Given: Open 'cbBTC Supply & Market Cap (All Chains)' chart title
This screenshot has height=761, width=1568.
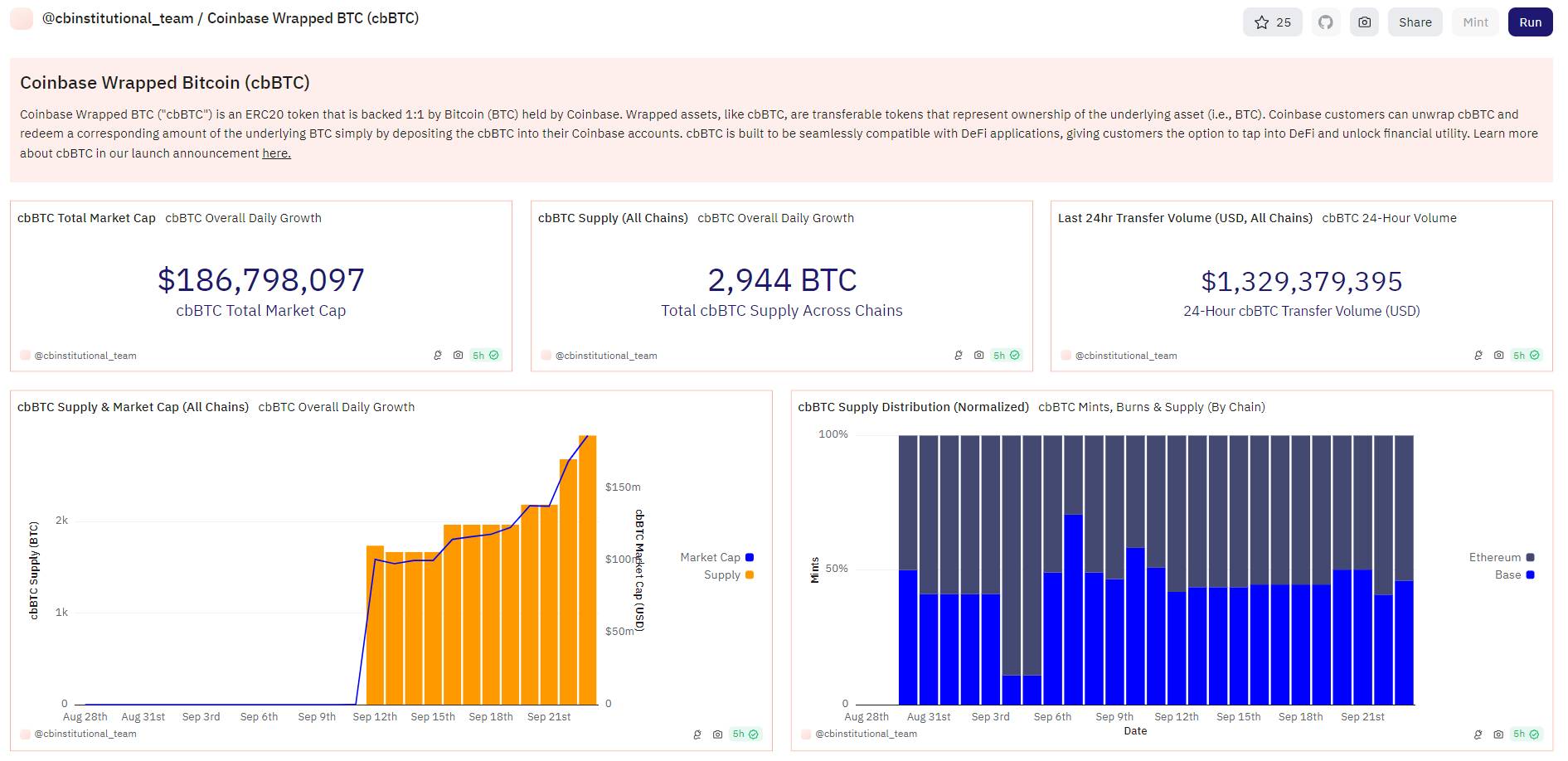Looking at the screenshot, I should click(133, 407).
